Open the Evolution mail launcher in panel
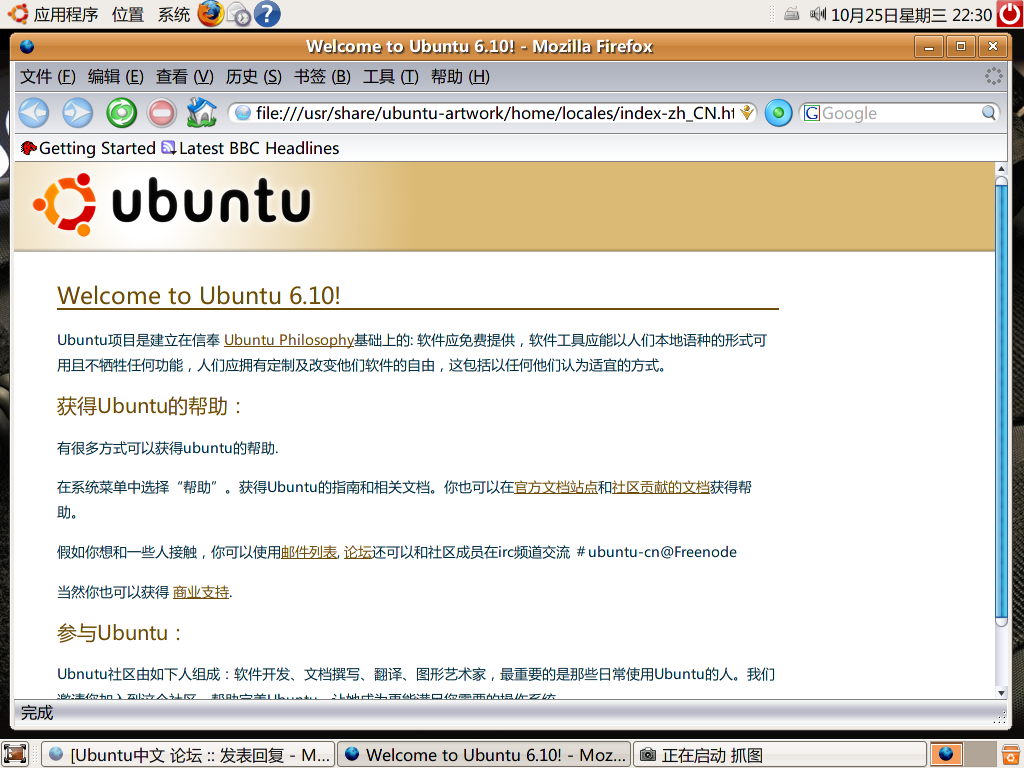This screenshot has height=768, width=1024. (239, 14)
